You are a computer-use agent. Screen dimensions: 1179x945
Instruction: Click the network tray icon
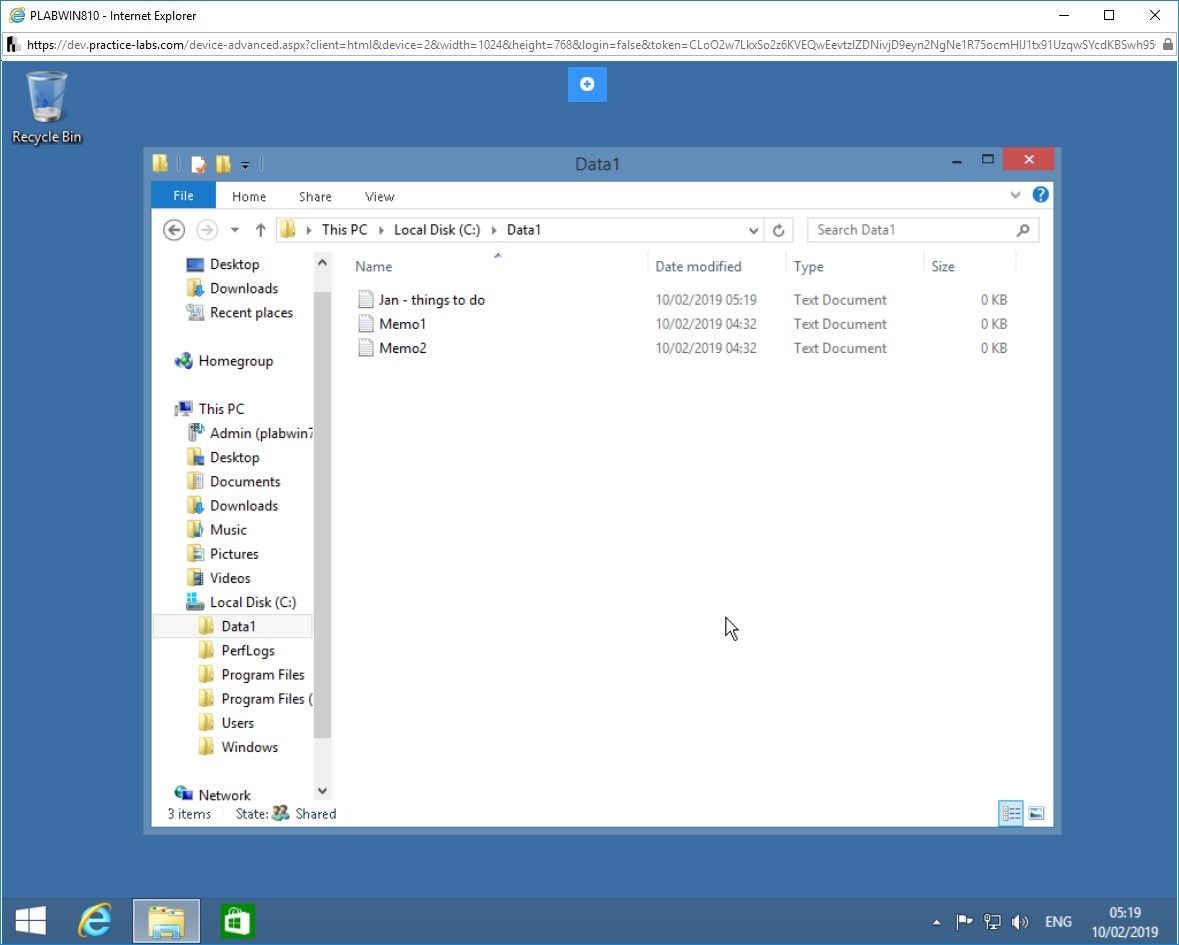[992, 921]
